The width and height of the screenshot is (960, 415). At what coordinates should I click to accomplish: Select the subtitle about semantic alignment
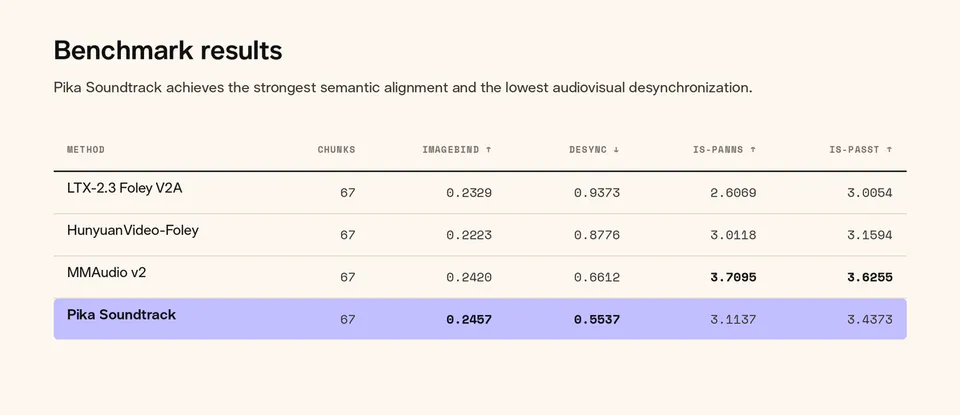[x=403, y=88]
